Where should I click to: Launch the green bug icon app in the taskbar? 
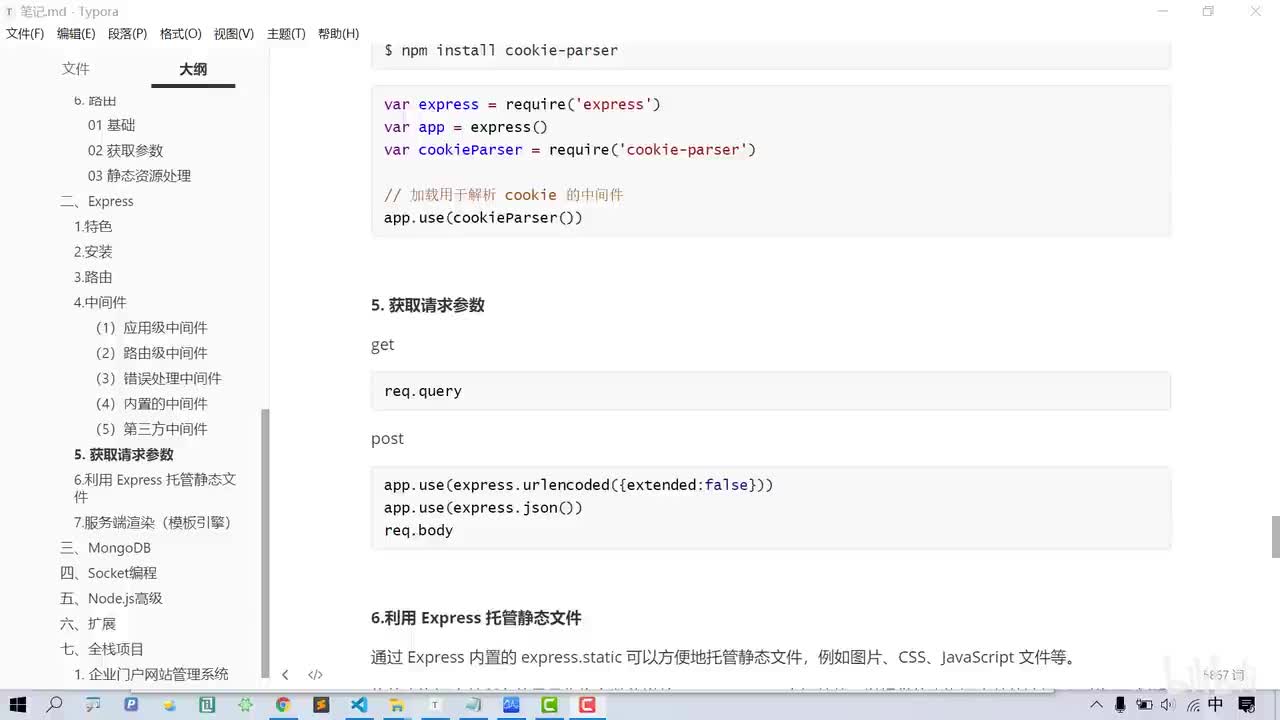coord(245,705)
